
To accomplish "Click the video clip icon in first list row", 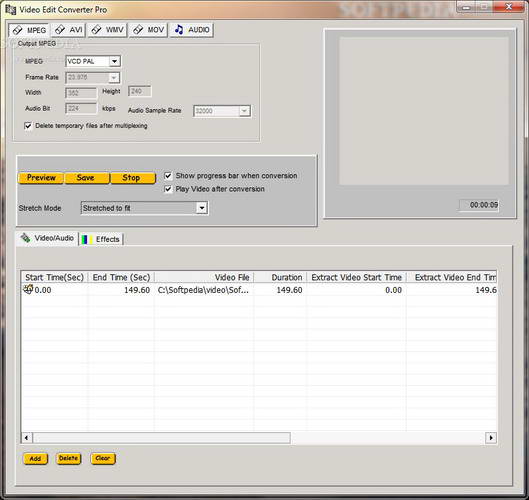I will [28, 289].
